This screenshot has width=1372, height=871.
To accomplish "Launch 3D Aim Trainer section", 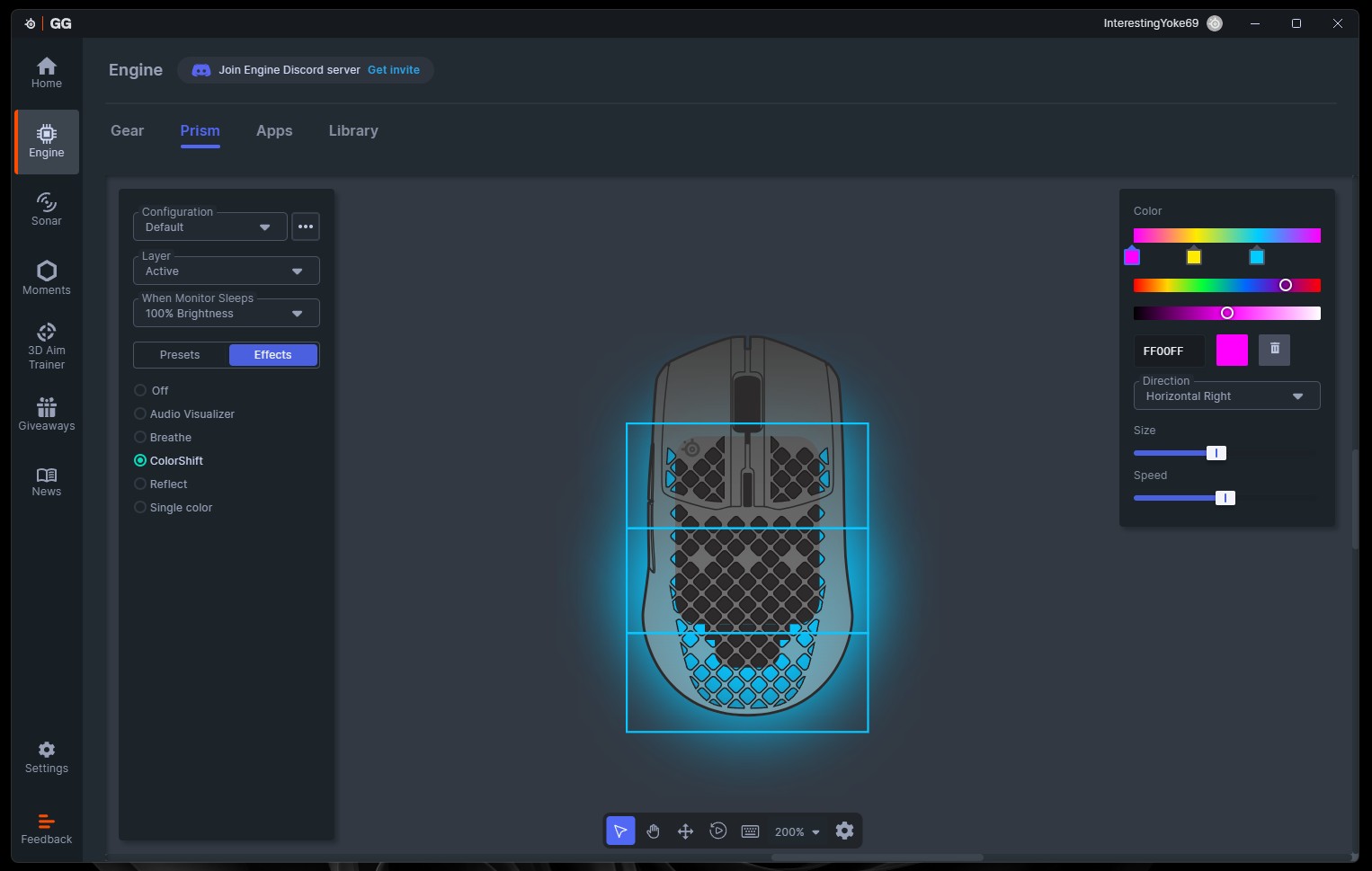I will click(x=47, y=345).
